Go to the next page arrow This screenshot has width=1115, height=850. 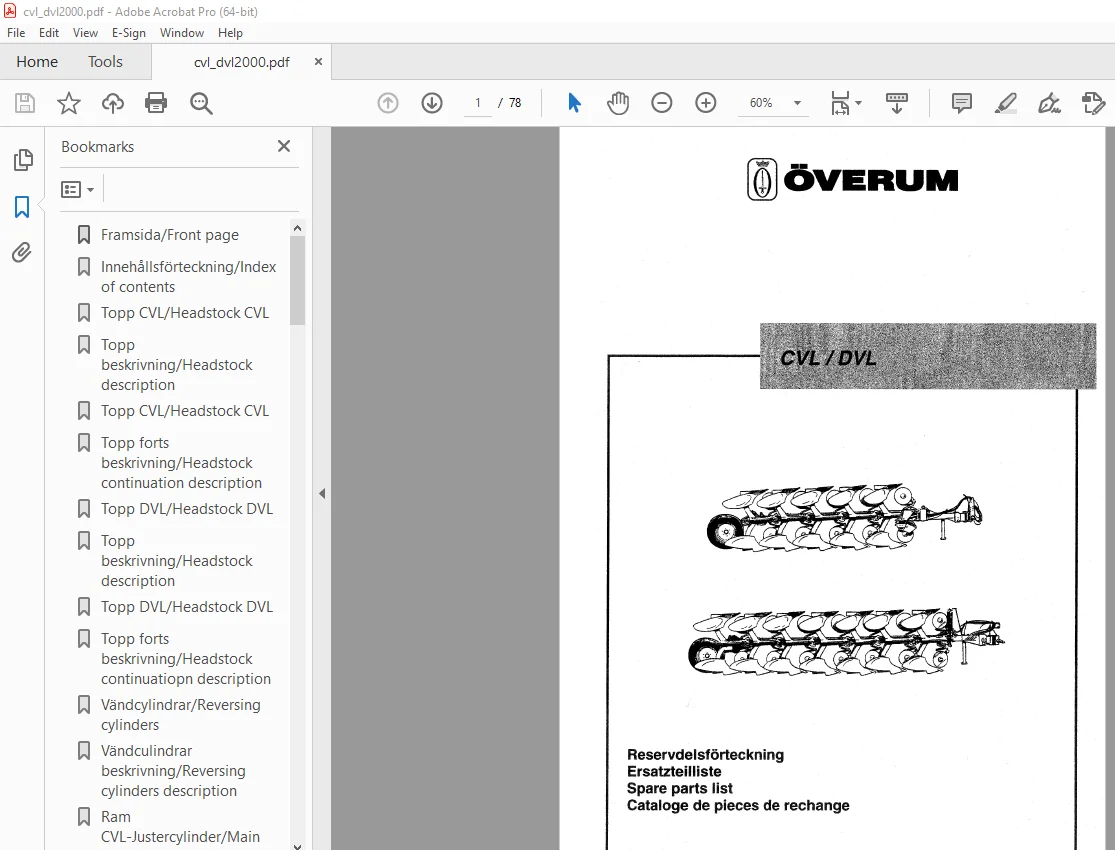point(432,103)
